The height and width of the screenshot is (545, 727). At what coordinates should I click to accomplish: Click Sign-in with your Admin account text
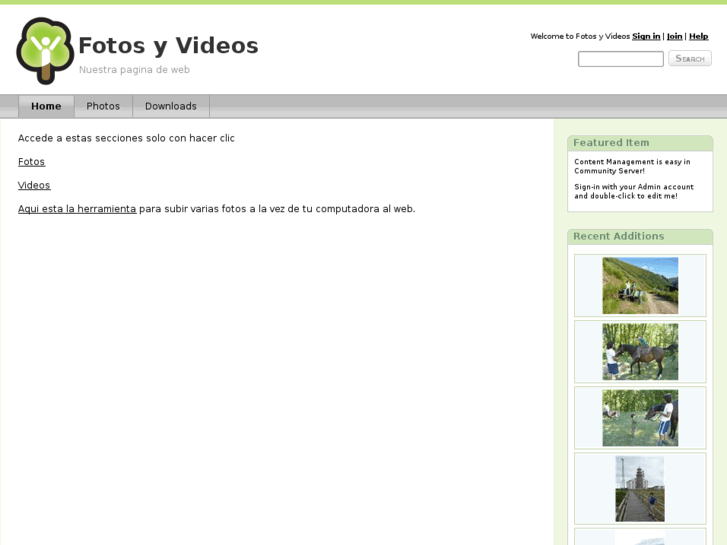pos(634,191)
